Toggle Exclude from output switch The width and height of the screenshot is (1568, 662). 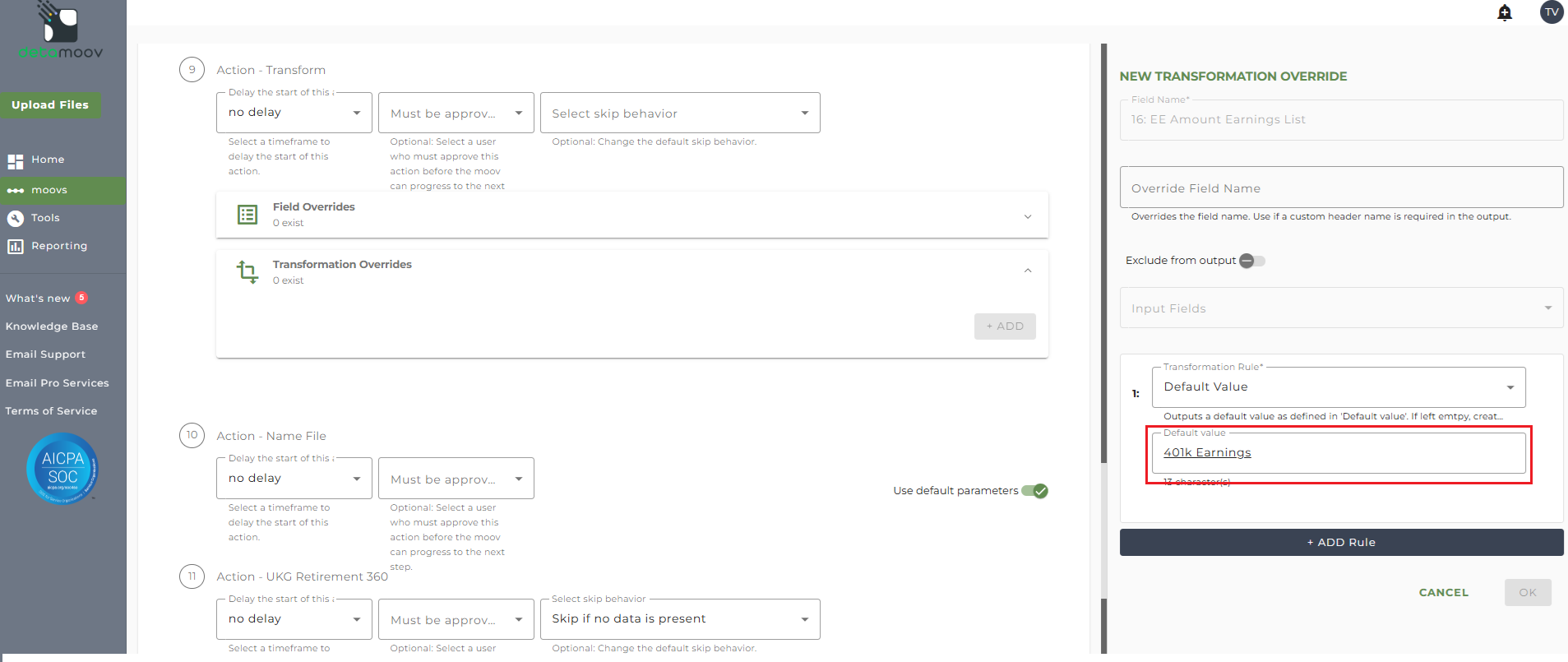pyautogui.click(x=1251, y=261)
